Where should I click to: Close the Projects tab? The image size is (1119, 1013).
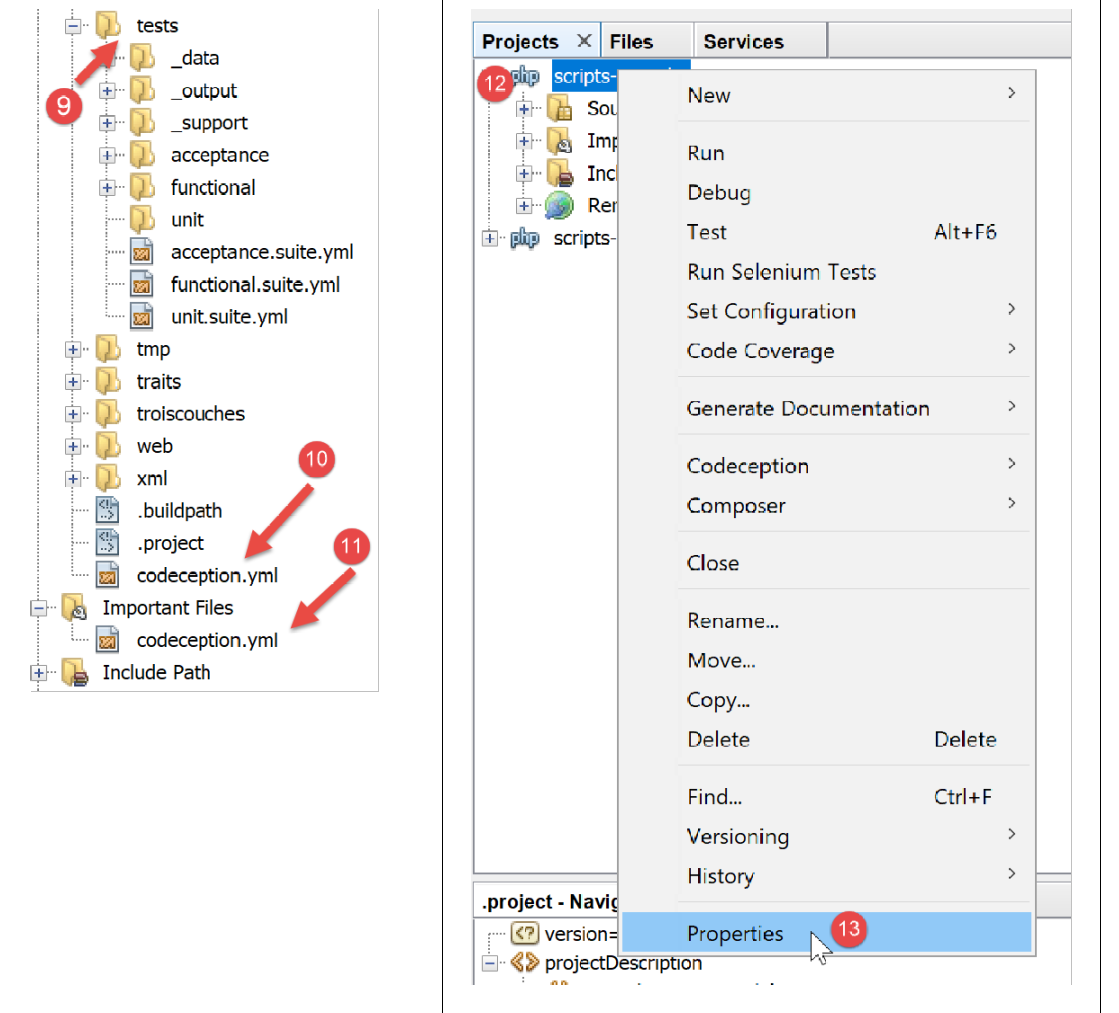point(584,41)
